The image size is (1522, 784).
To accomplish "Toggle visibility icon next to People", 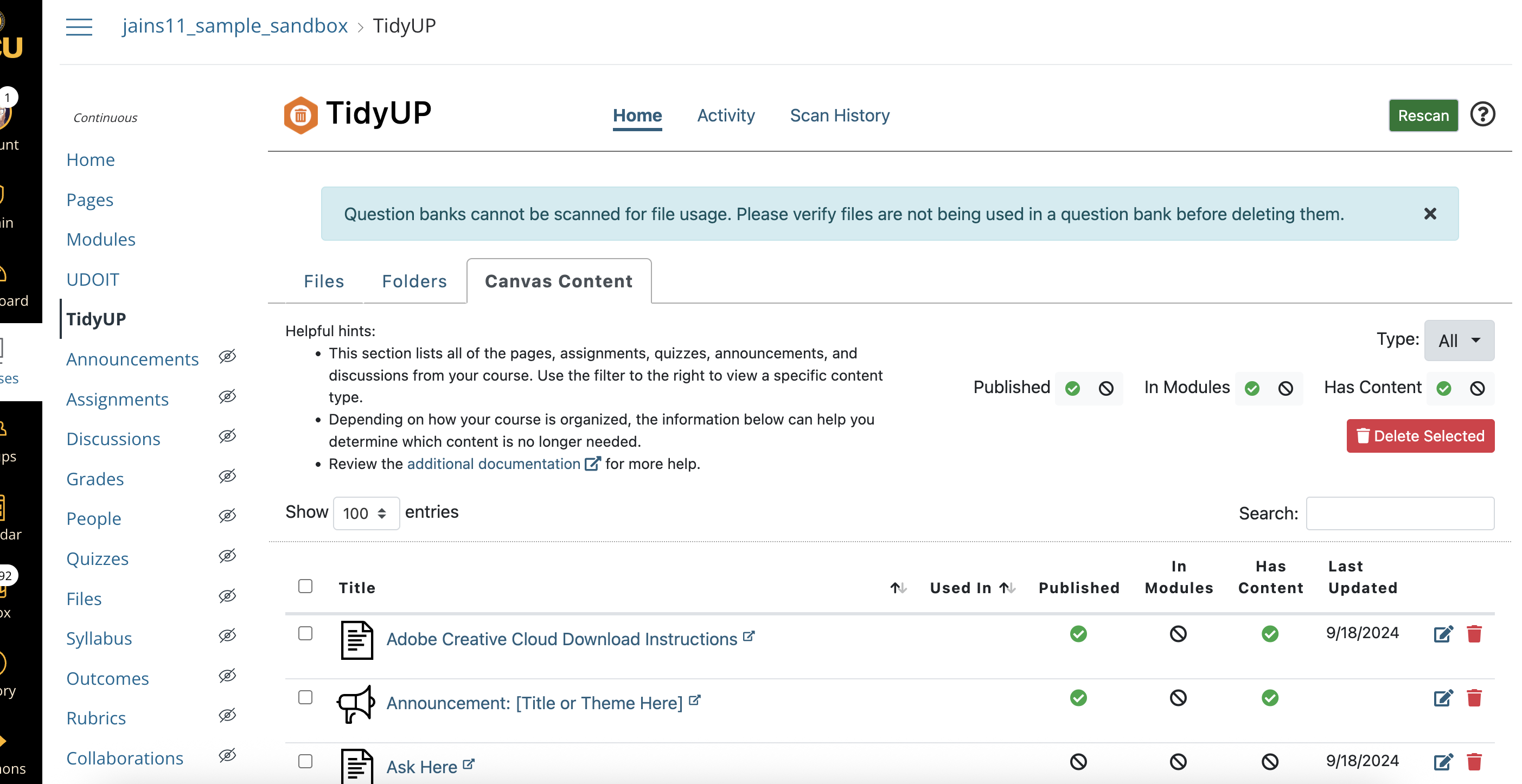I will (227, 516).
